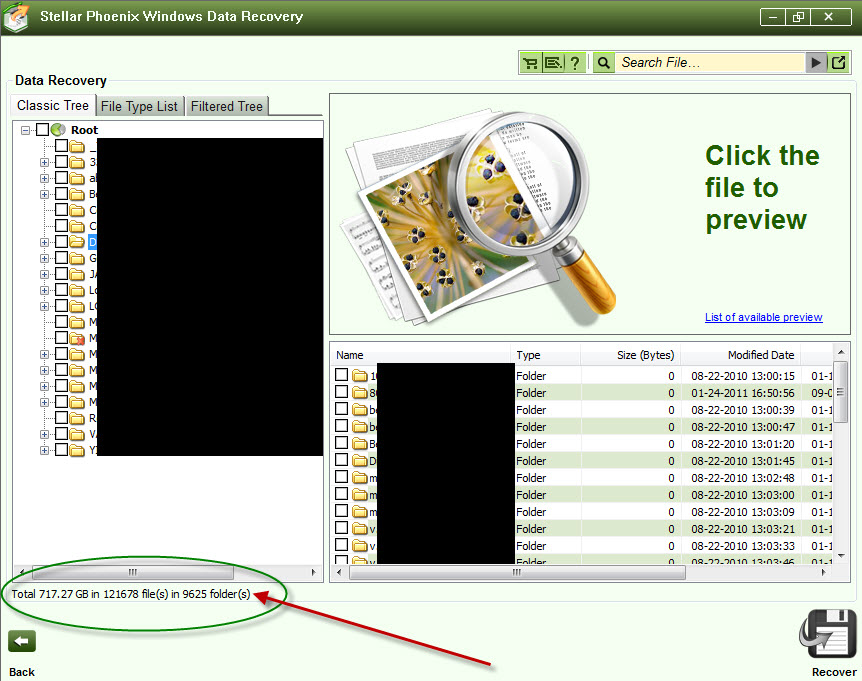Tick checkbox of row modified 13:03:09
This screenshot has height=681, width=862.
[341, 511]
